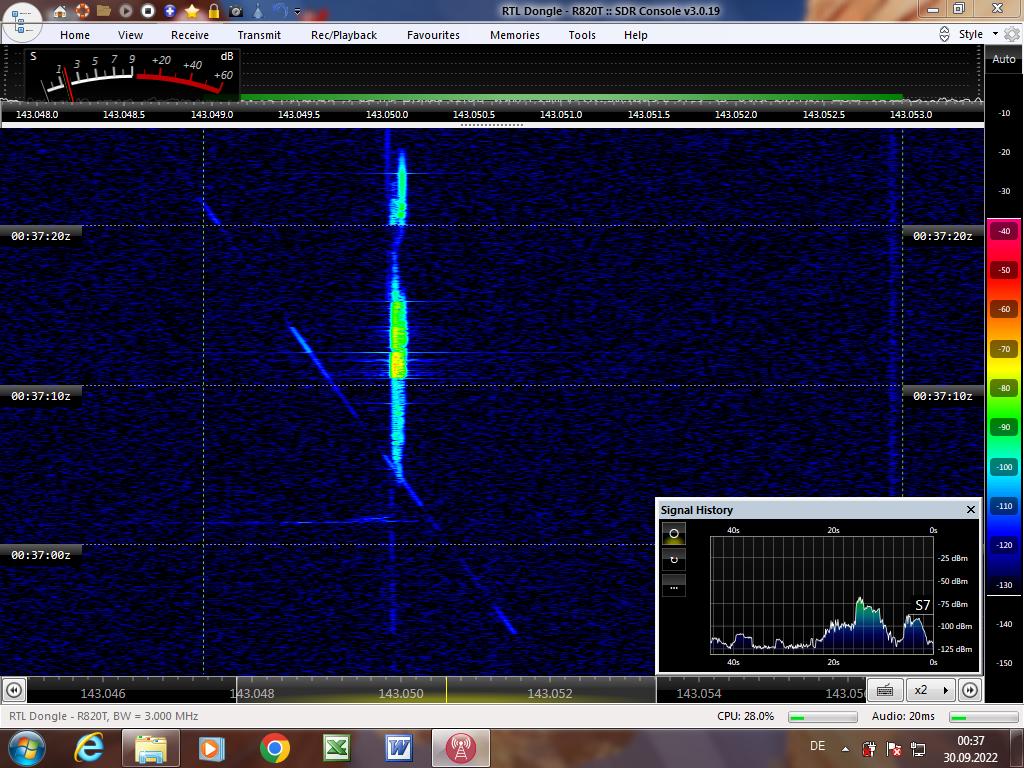Click the blue plus icon in toolbar

[170, 11]
